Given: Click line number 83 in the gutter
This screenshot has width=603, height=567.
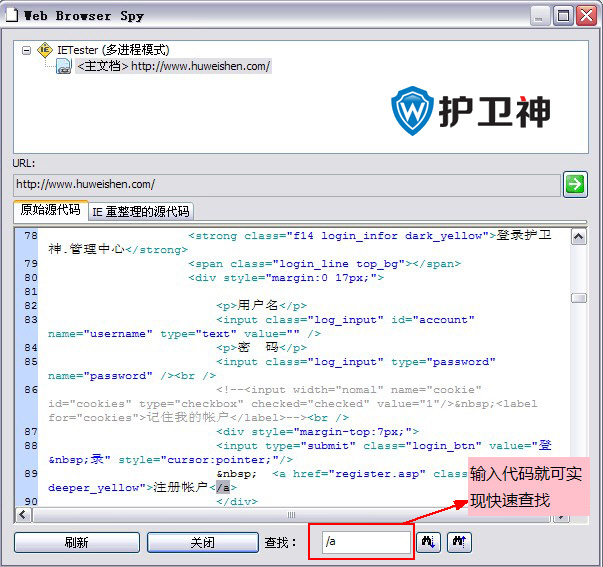Looking at the screenshot, I should (x=31, y=320).
